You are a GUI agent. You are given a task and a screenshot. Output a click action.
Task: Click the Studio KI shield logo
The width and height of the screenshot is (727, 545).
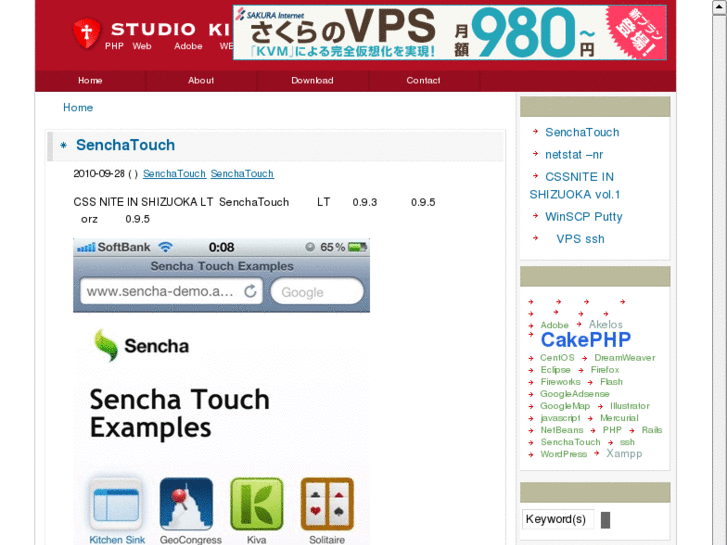[87, 33]
